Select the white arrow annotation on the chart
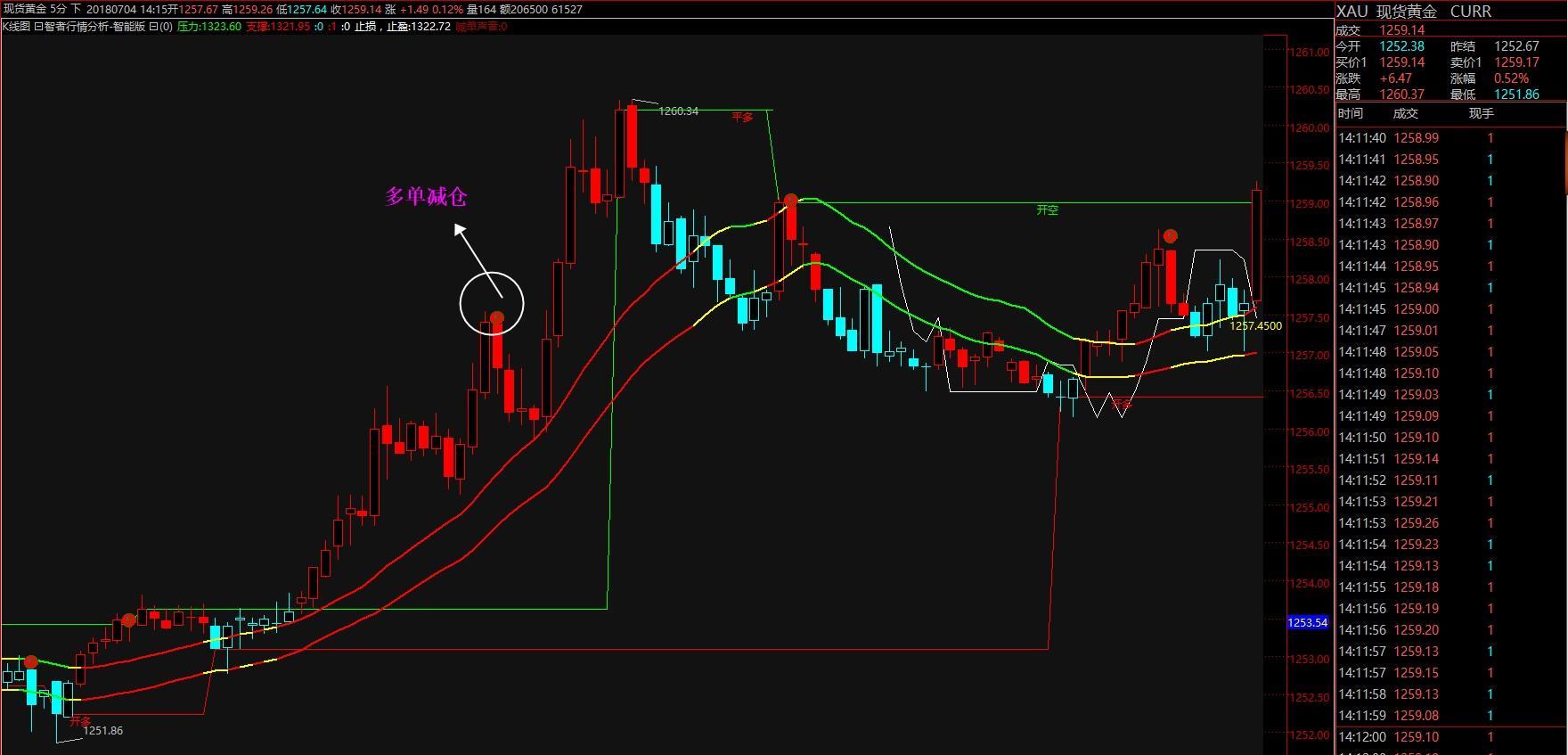This screenshot has height=755, width=1568. [x=478, y=260]
